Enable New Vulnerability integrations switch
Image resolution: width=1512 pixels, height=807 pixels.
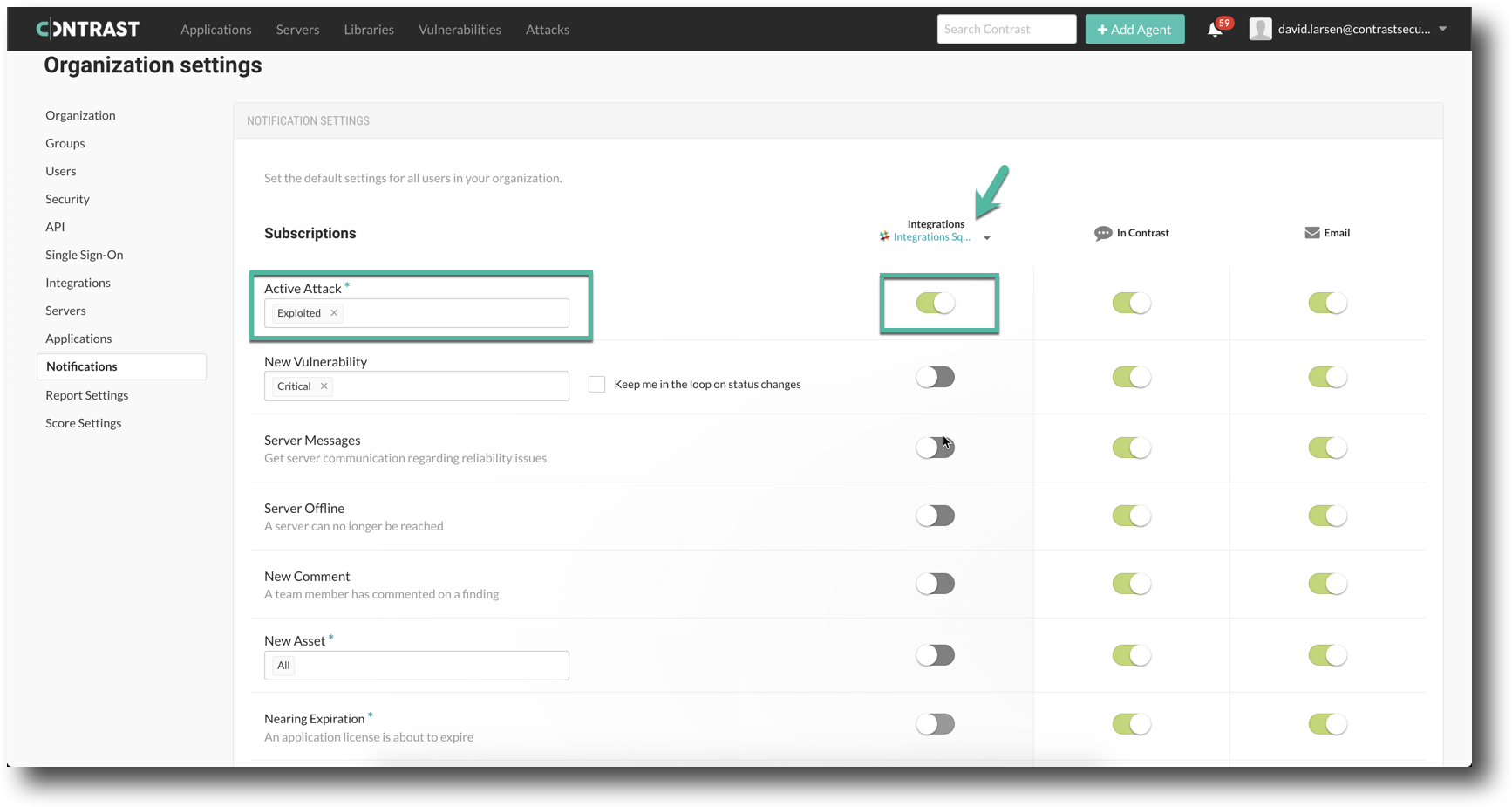[x=936, y=377]
